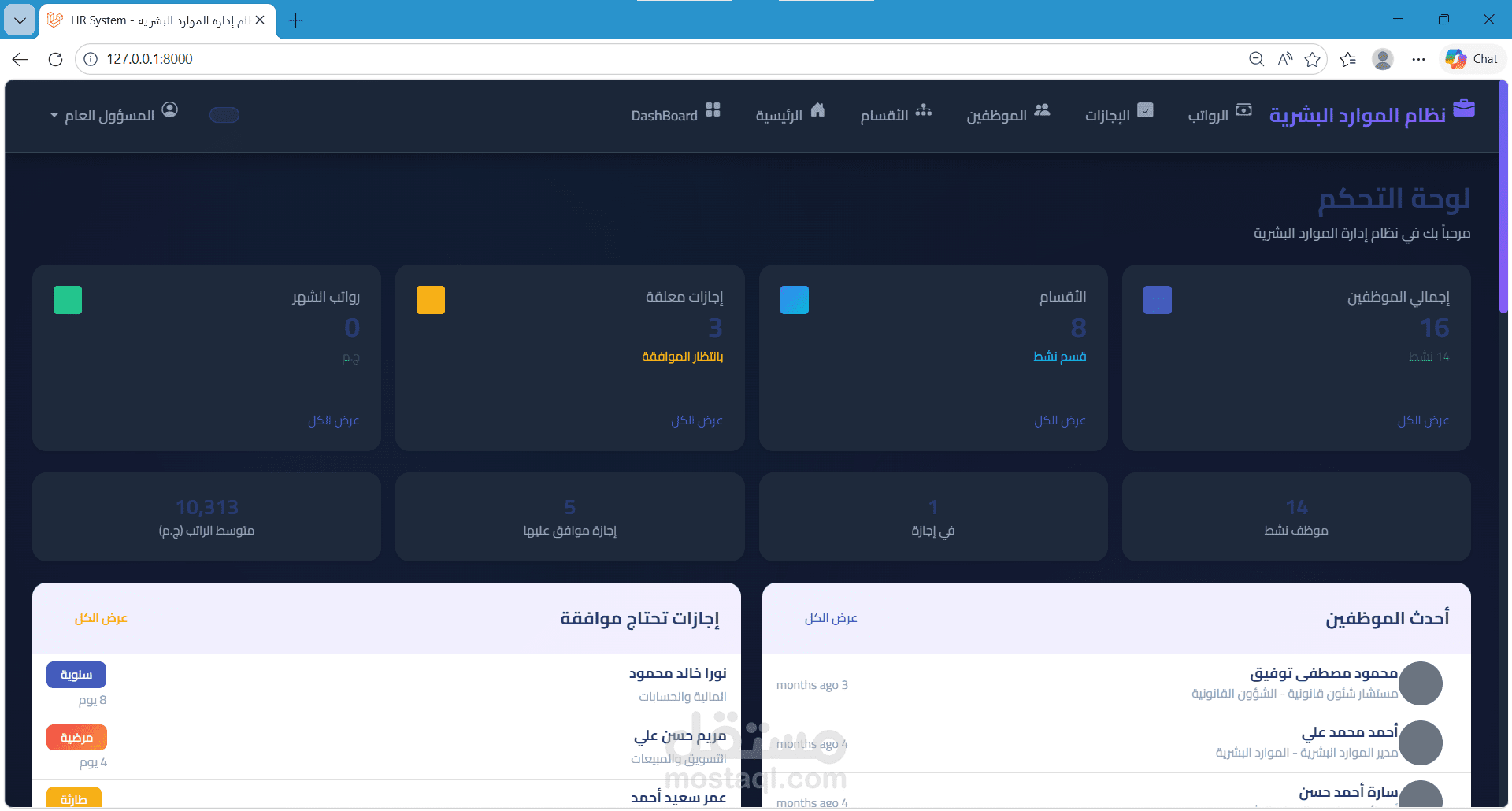Select the HR System browser tab

click(150, 20)
